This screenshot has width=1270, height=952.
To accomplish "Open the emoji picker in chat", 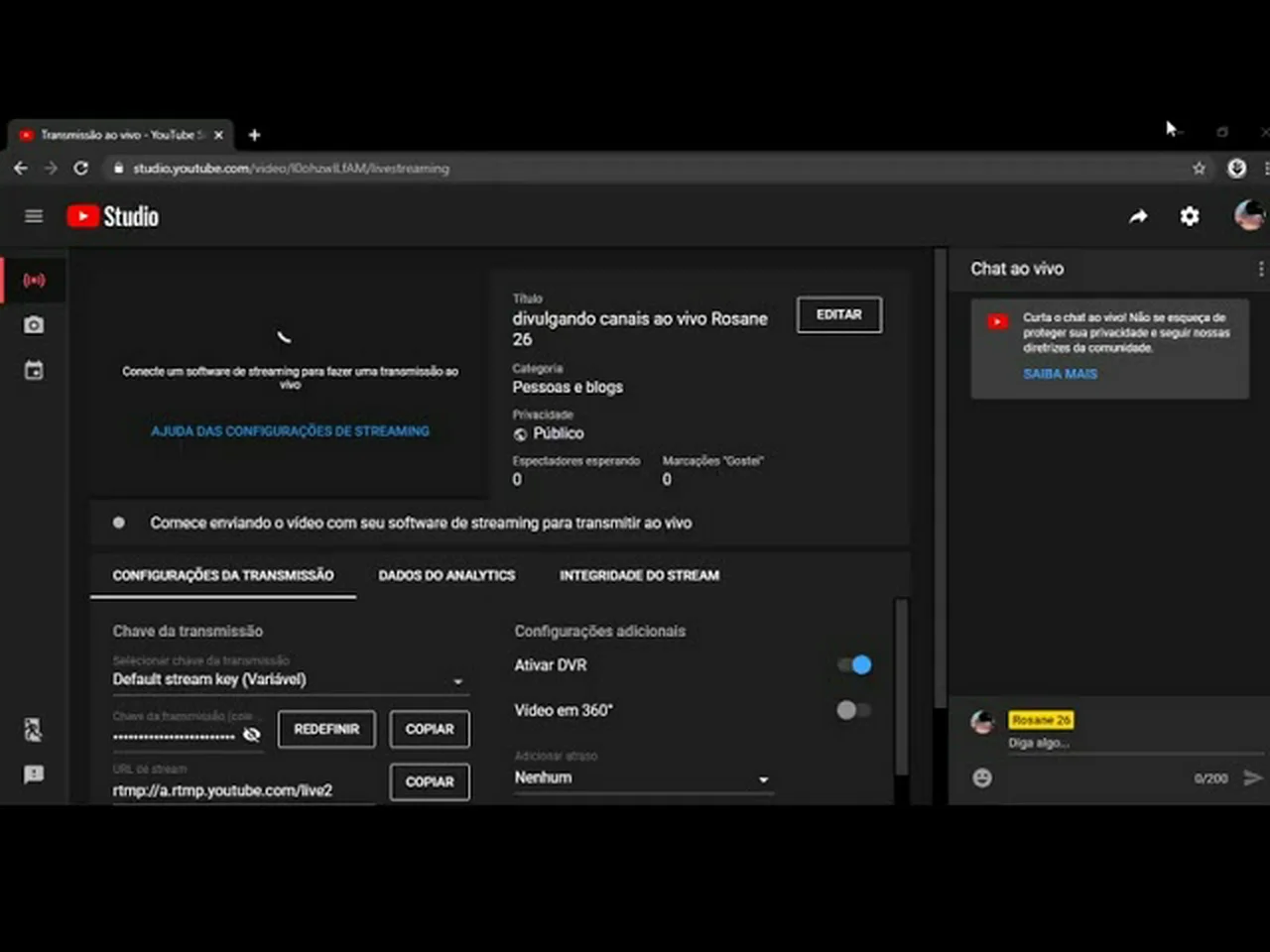I will pyautogui.click(x=982, y=778).
